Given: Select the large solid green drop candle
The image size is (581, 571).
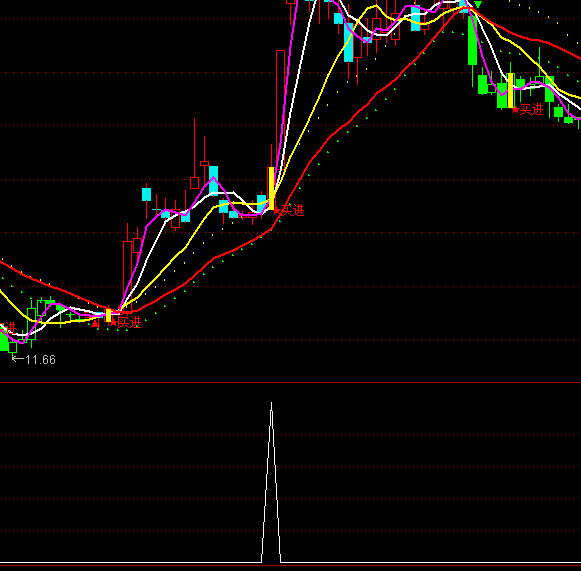Looking at the screenshot, I should (472, 39).
